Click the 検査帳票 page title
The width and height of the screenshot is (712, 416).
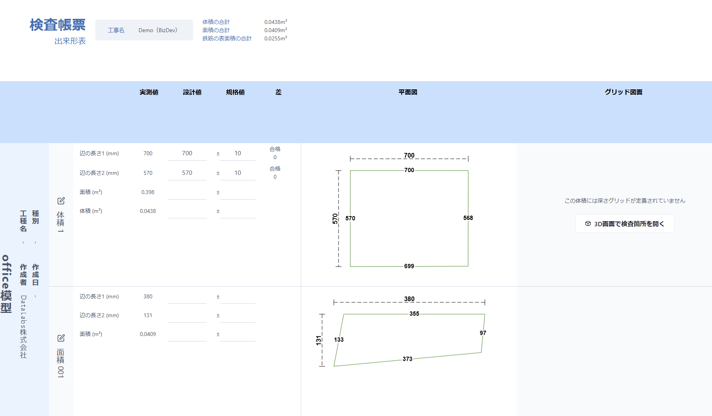(58, 25)
